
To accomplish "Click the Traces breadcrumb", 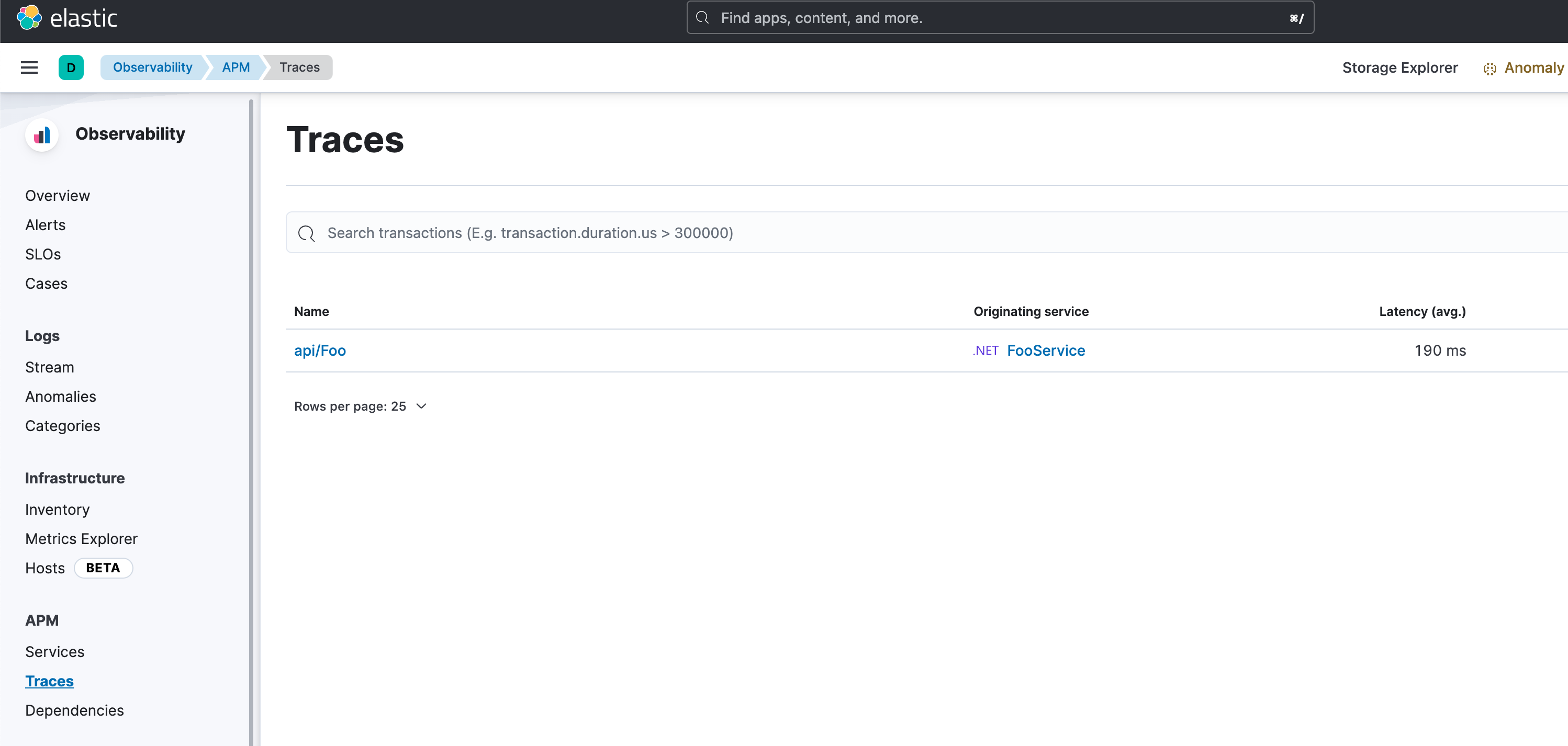I will click(x=299, y=67).
